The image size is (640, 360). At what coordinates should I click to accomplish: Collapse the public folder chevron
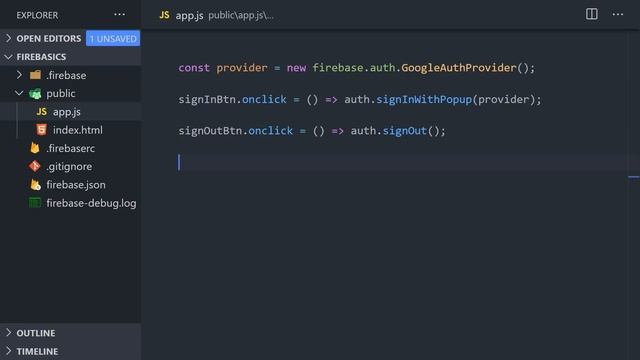pyautogui.click(x=19, y=93)
